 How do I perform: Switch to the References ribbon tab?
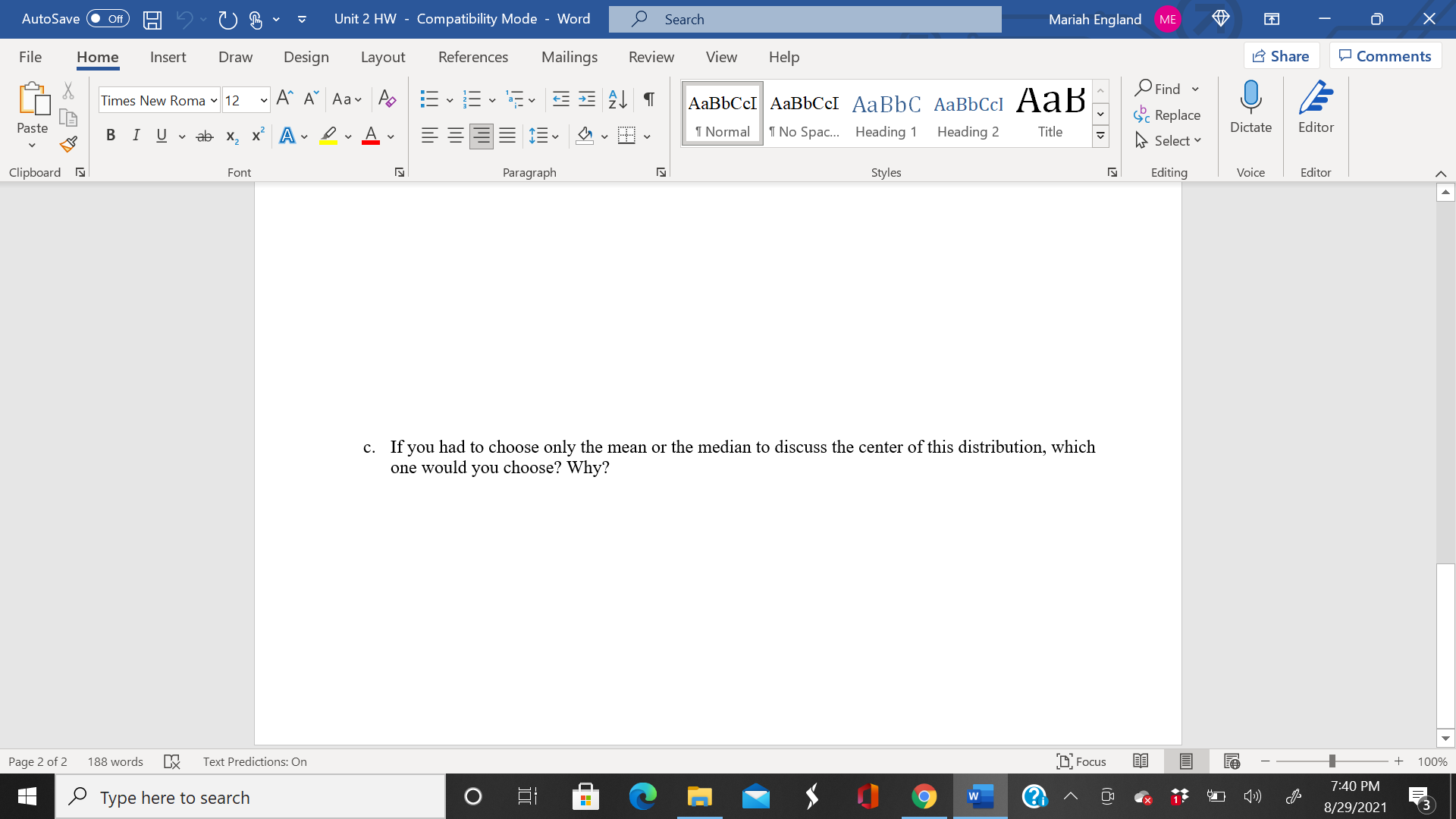473,57
